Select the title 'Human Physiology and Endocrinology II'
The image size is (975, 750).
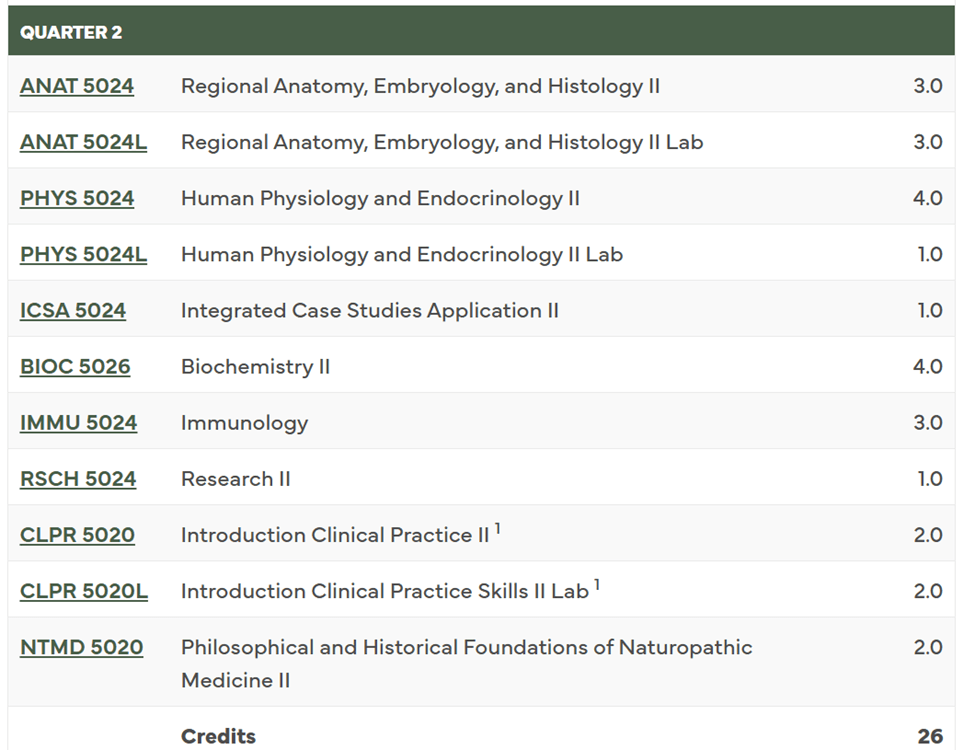click(381, 198)
